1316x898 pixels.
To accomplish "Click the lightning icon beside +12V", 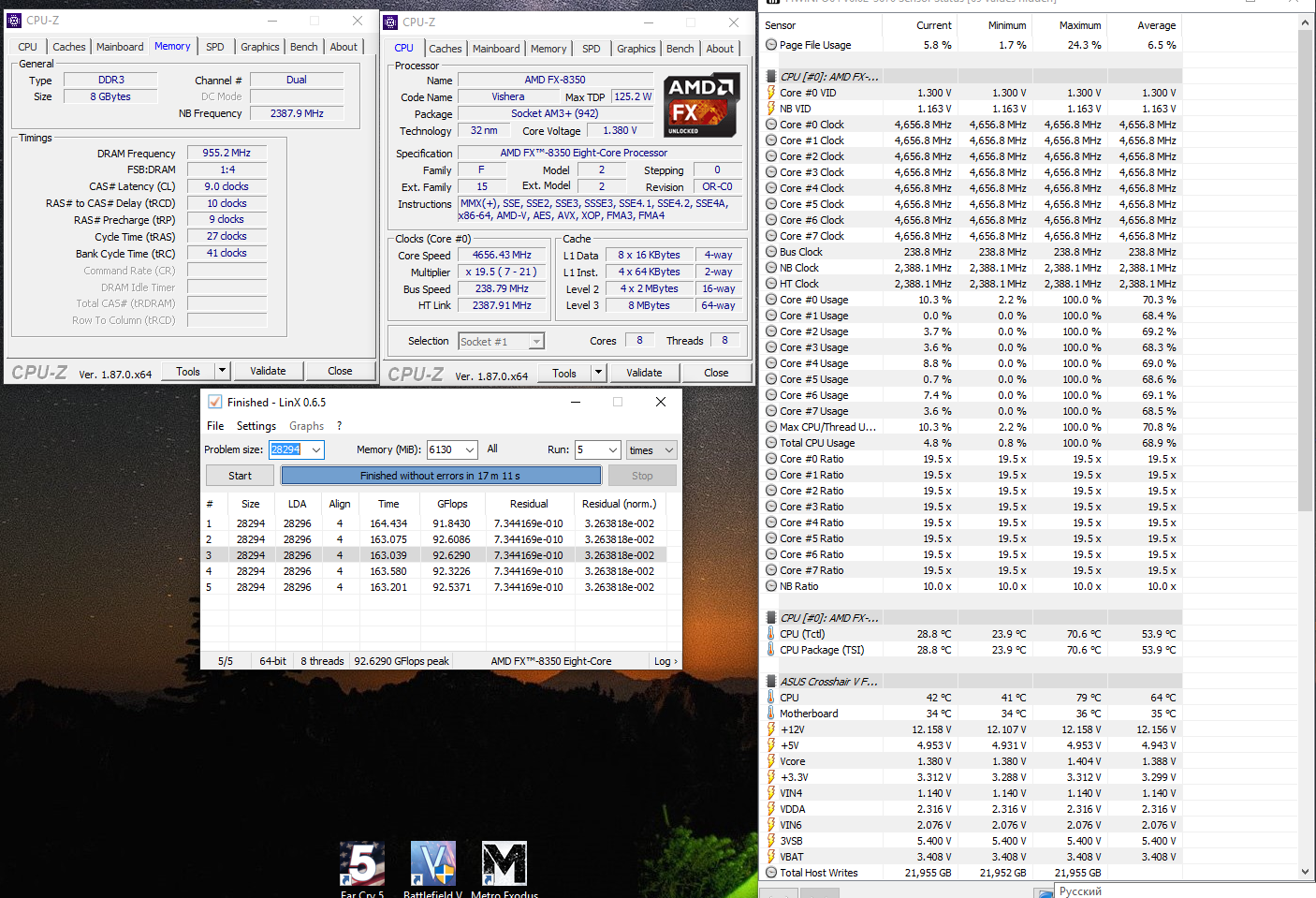I will (x=771, y=729).
